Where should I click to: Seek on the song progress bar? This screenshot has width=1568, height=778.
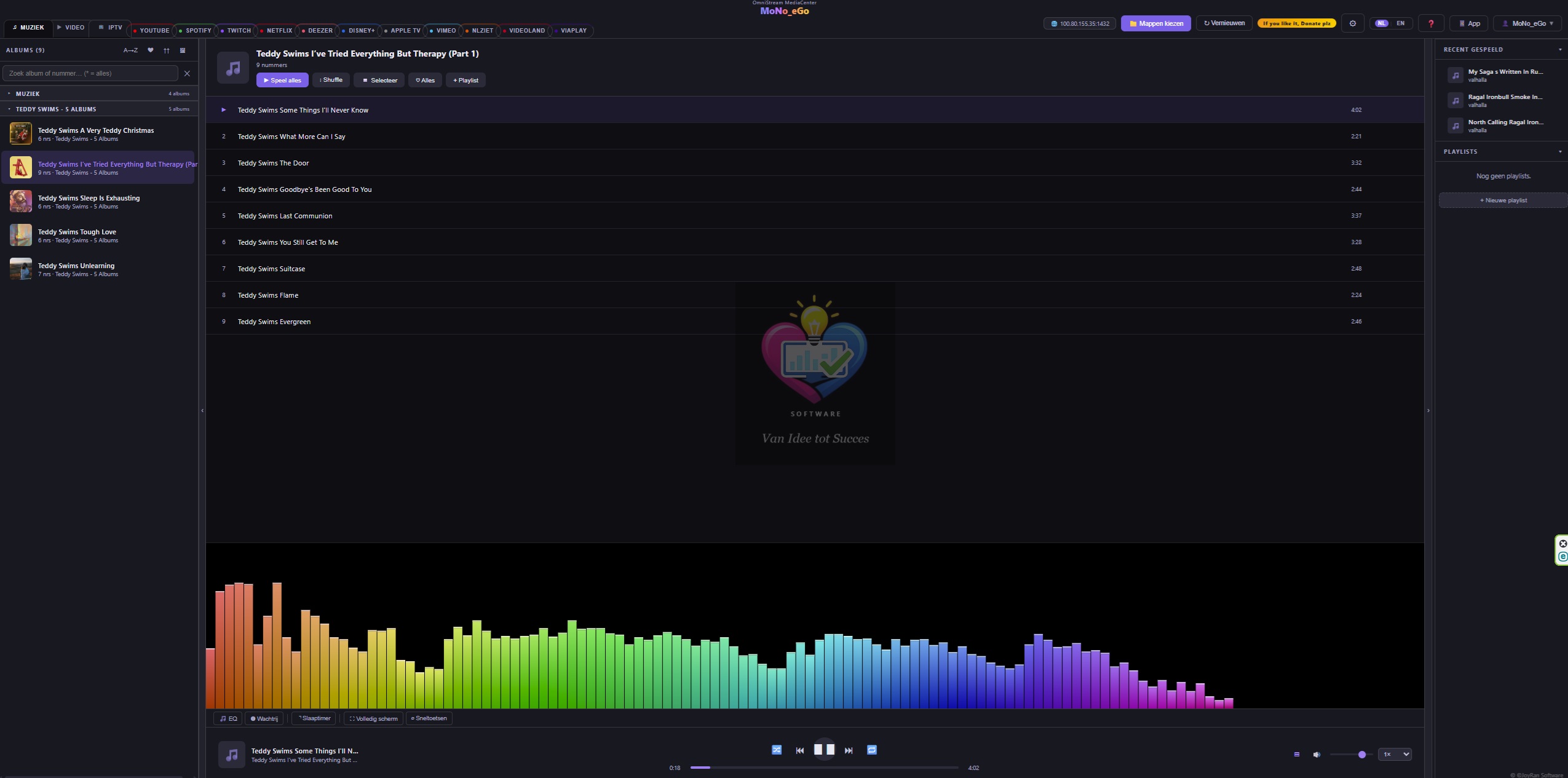[824, 768]
